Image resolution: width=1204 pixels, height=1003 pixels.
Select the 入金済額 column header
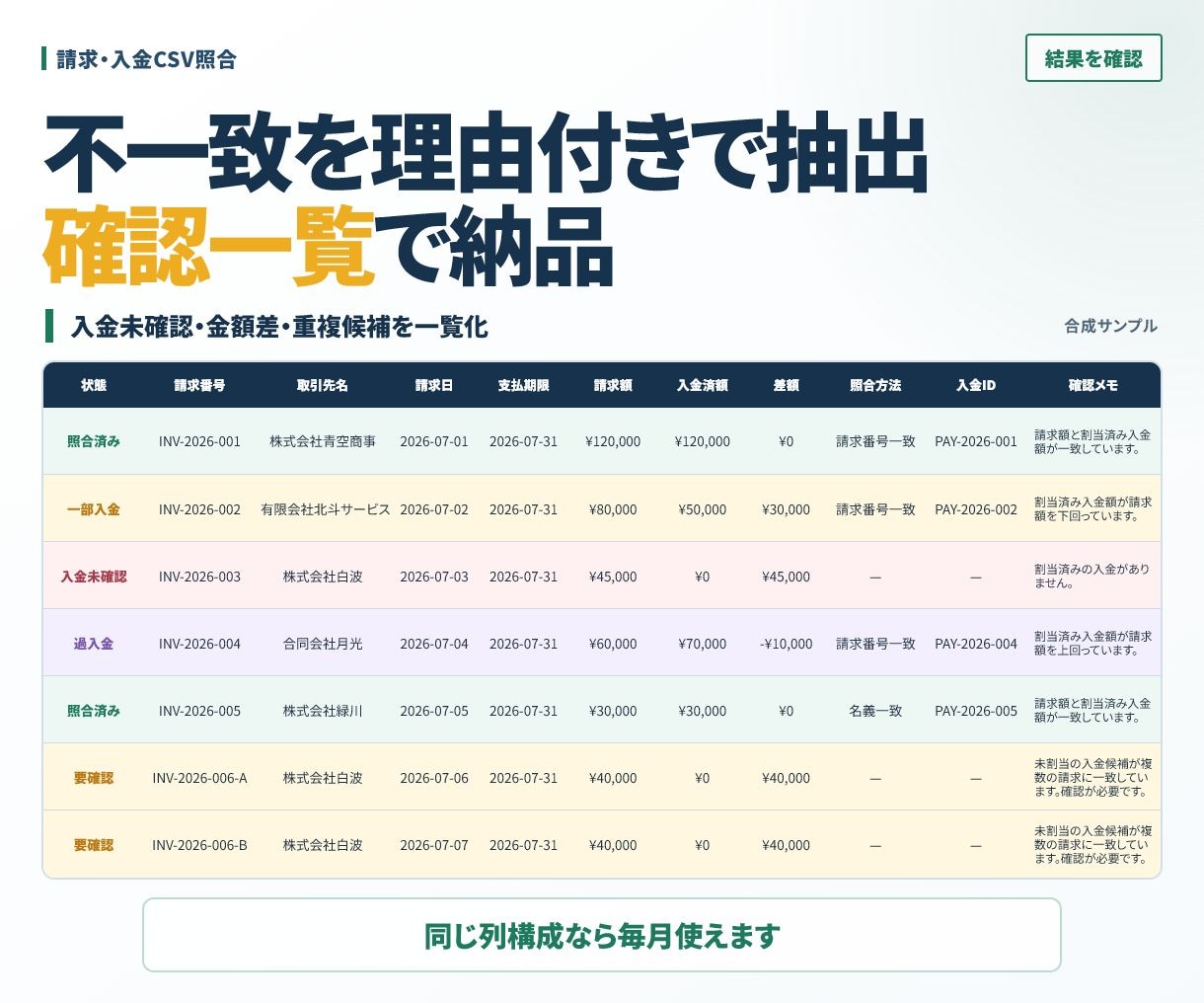(x=702, y=385)
